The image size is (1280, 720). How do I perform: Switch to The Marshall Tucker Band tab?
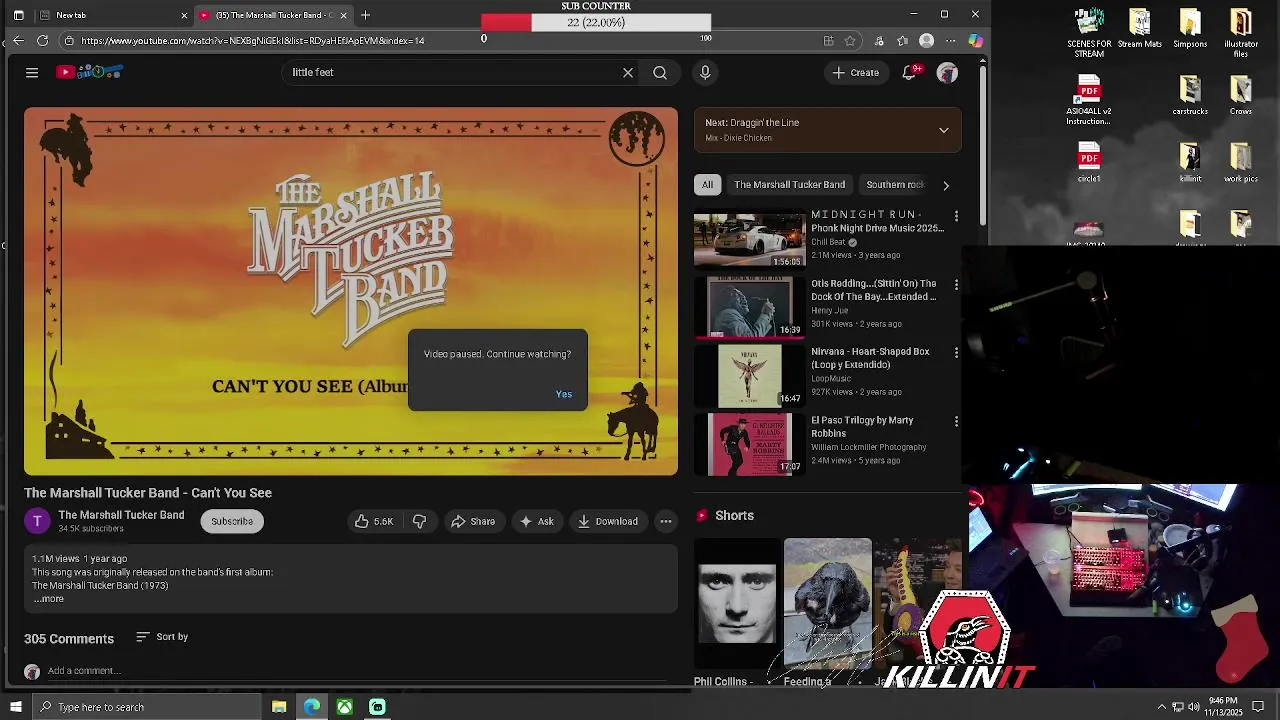tap(272, 15)
